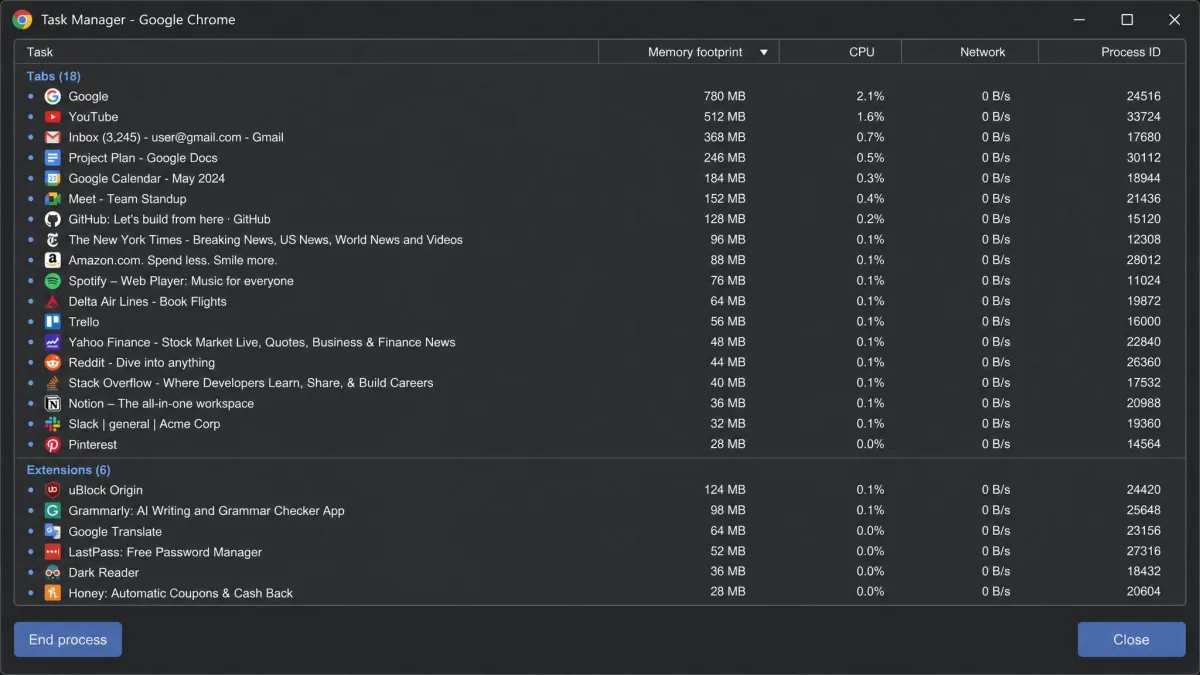Screen dimensions: 1200x675
Task: Click the Grammarly icon
Action: 53,511
